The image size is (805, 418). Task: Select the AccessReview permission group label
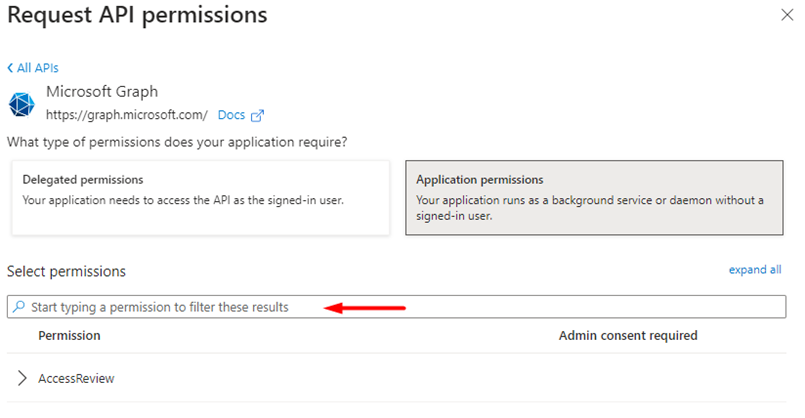(x=76, y=378)
